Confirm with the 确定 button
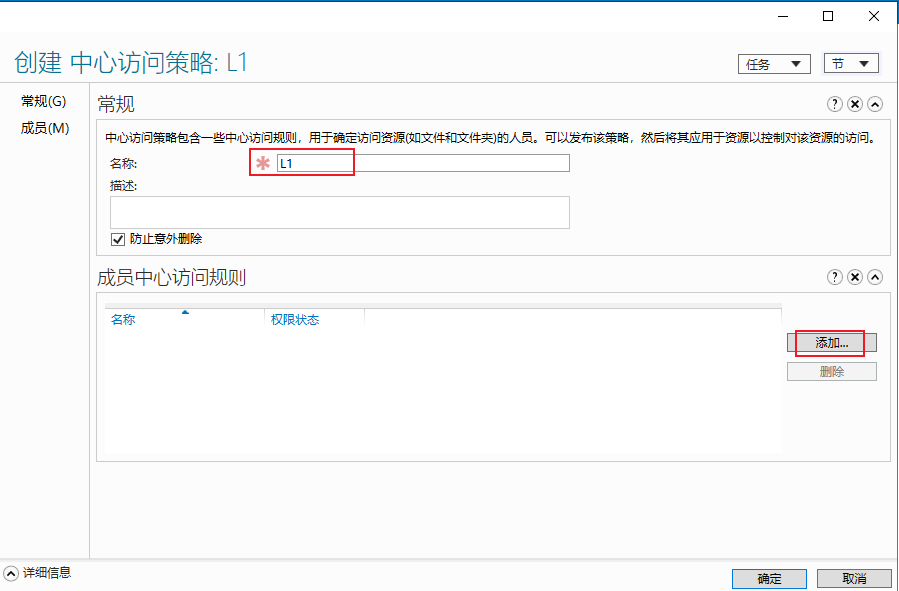The width and height of the screenshot is (899, 591). pos(769,578)
